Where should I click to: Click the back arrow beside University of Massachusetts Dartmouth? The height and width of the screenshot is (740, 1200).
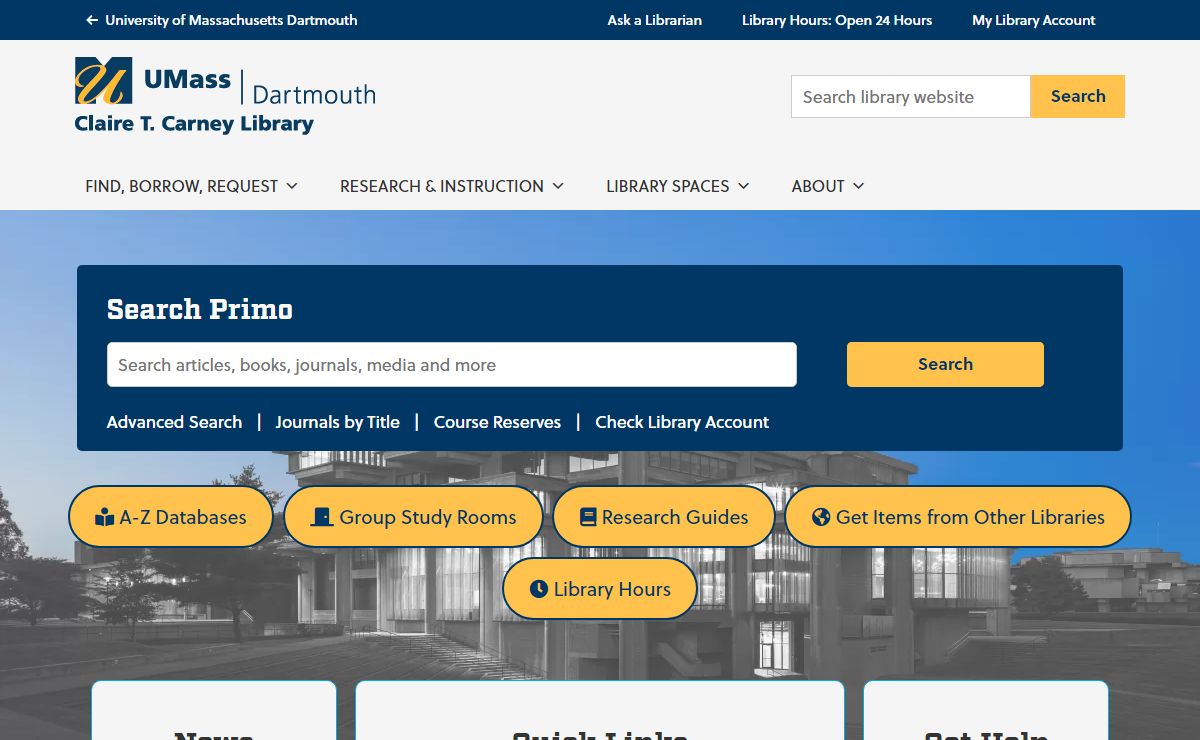click(x=92, y=20)
